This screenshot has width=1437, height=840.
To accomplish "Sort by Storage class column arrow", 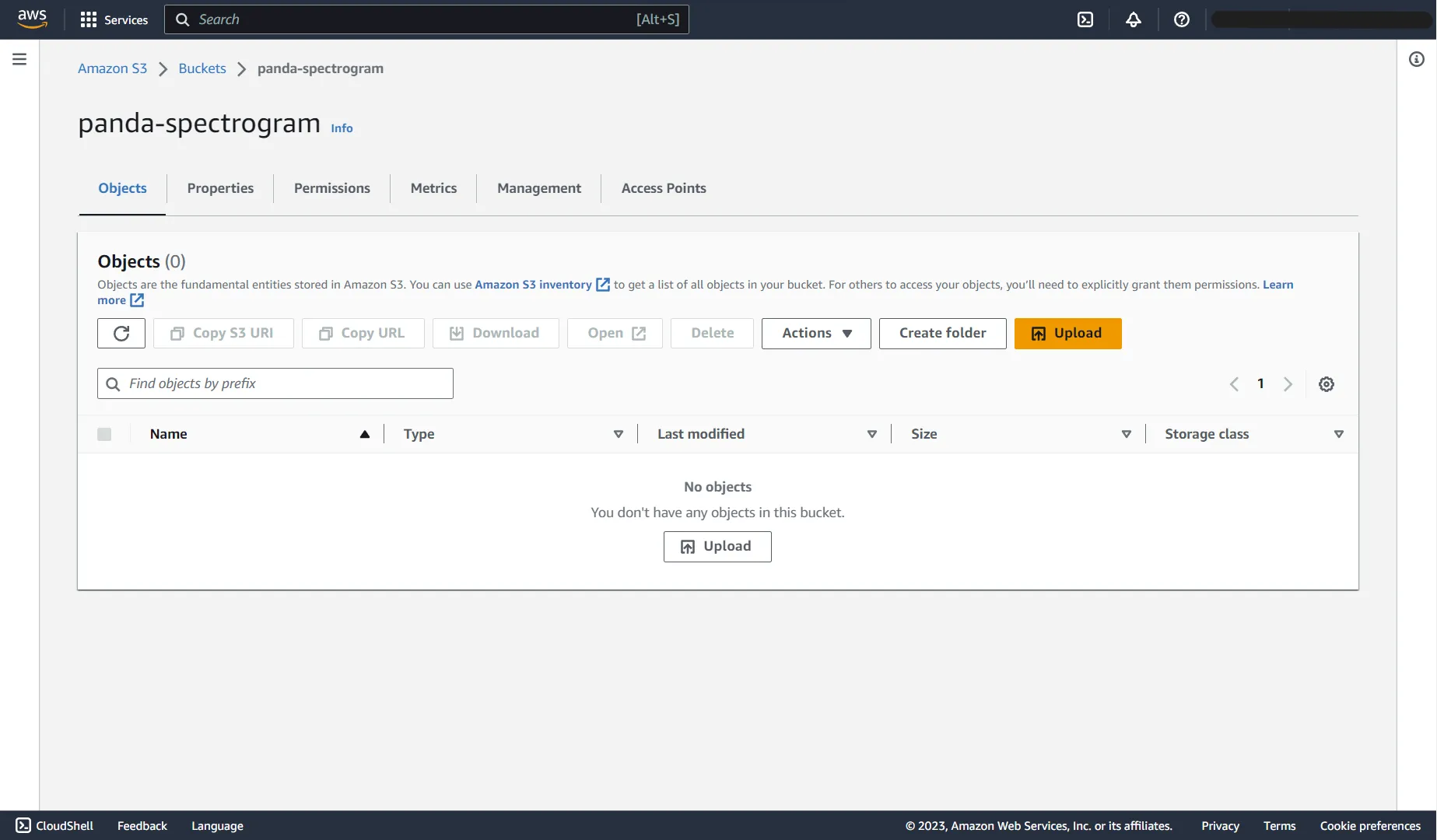I will pyautogui.click(x=1339, y=434).
